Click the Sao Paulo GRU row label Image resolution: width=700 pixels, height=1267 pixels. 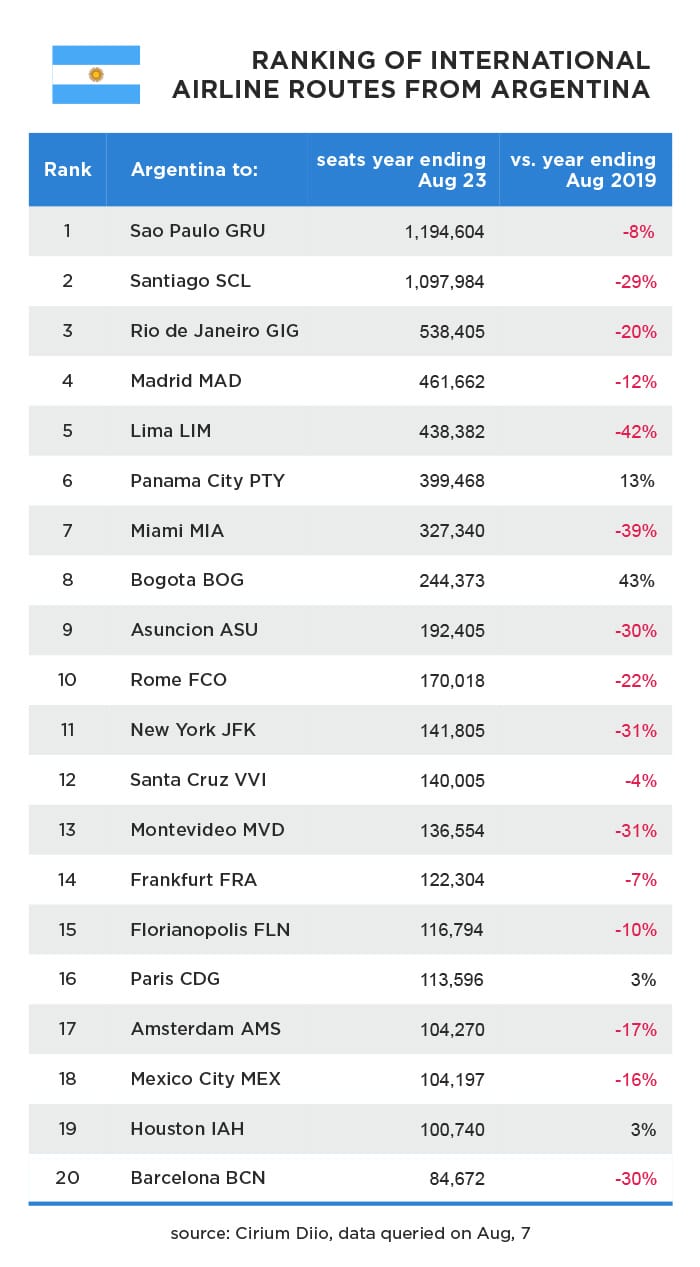[198, 231]
